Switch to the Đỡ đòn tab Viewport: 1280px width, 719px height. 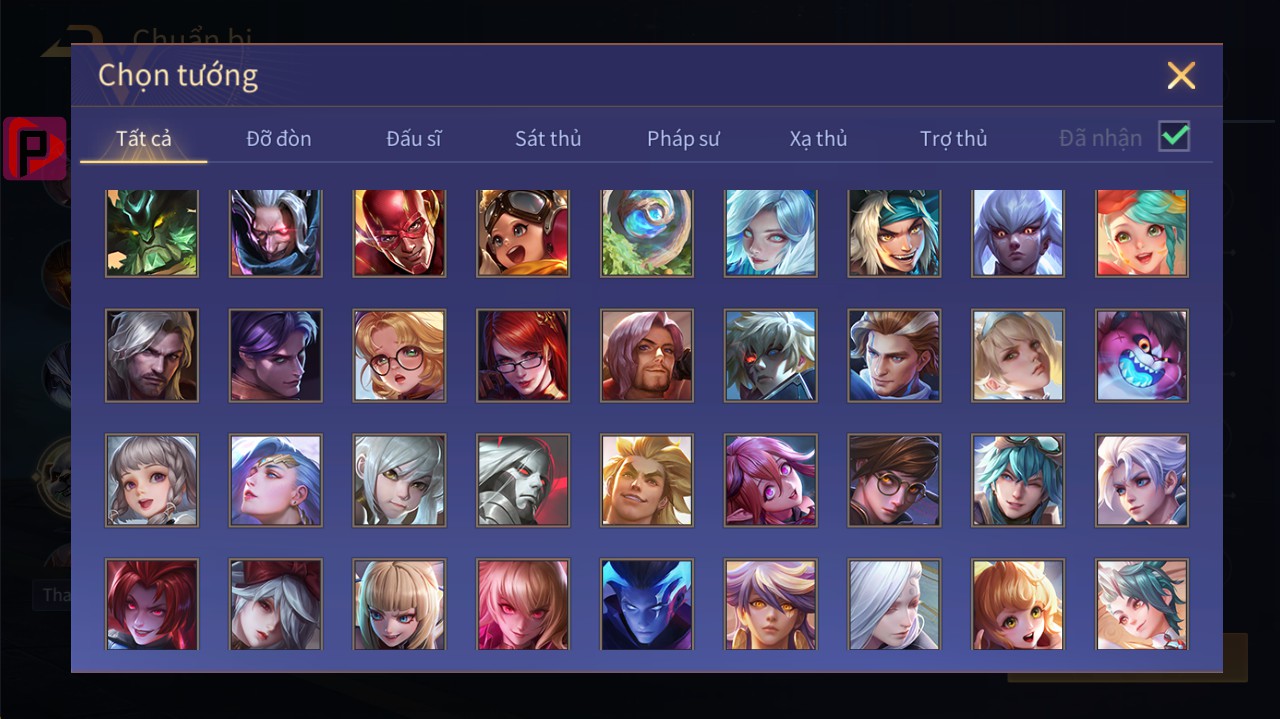pyautogui.click(x=279, y=139)
